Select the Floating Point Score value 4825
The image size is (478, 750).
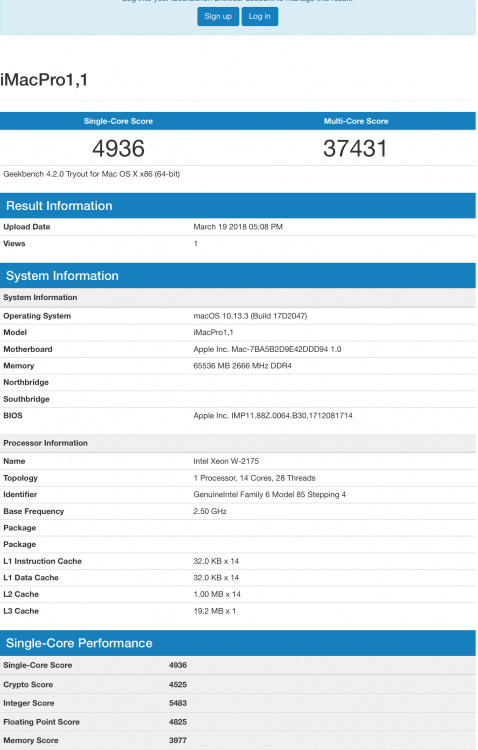coord(178,722)
